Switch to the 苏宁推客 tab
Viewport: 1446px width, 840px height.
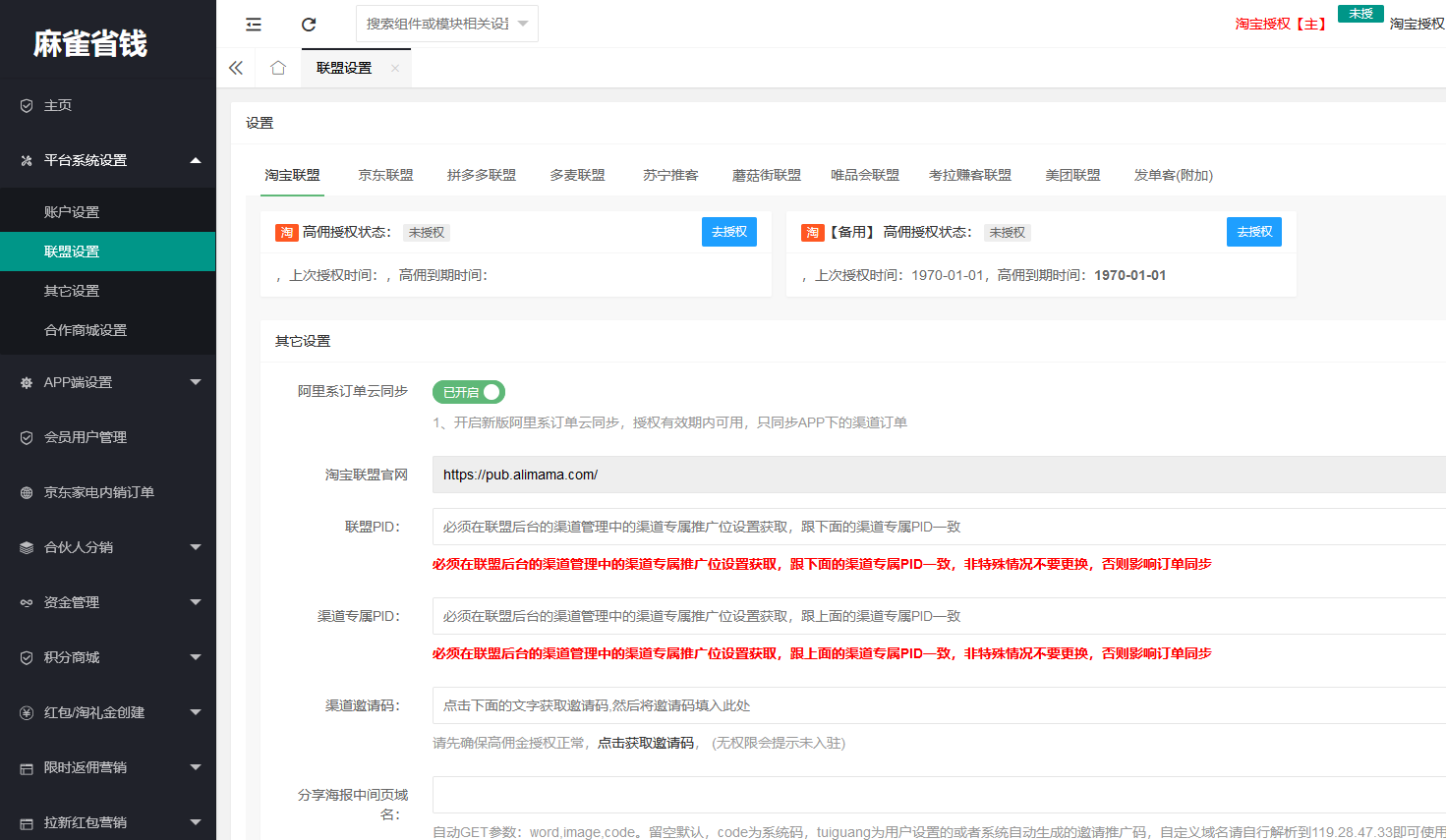click(x=670, y=175)
